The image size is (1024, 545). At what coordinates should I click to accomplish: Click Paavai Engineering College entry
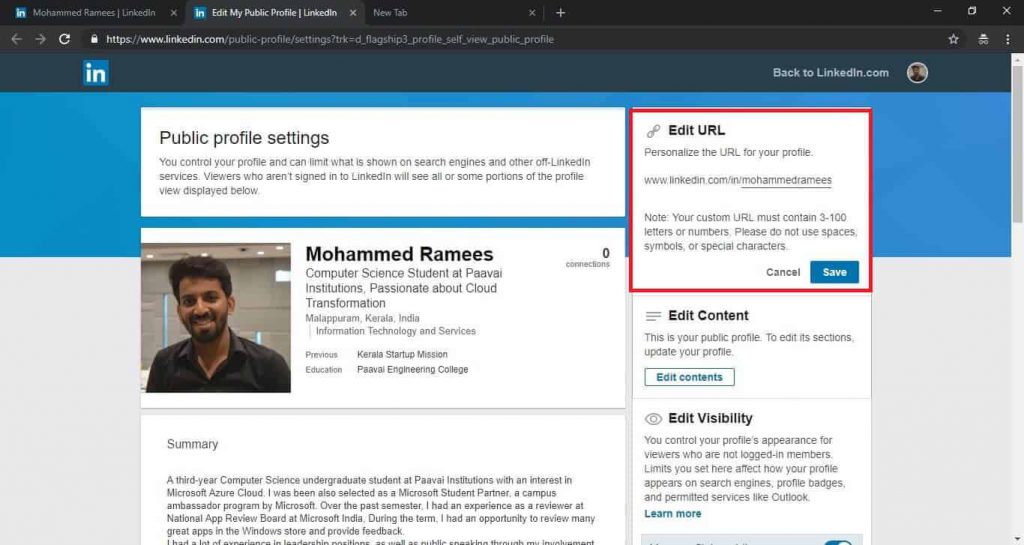[412, 369]
